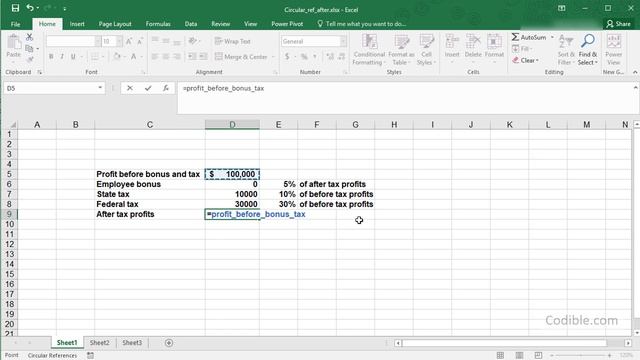Collapse the ribbon with the arrow
Screen dimensions: 640x360
pyautogui.click(x=635, y=72)
